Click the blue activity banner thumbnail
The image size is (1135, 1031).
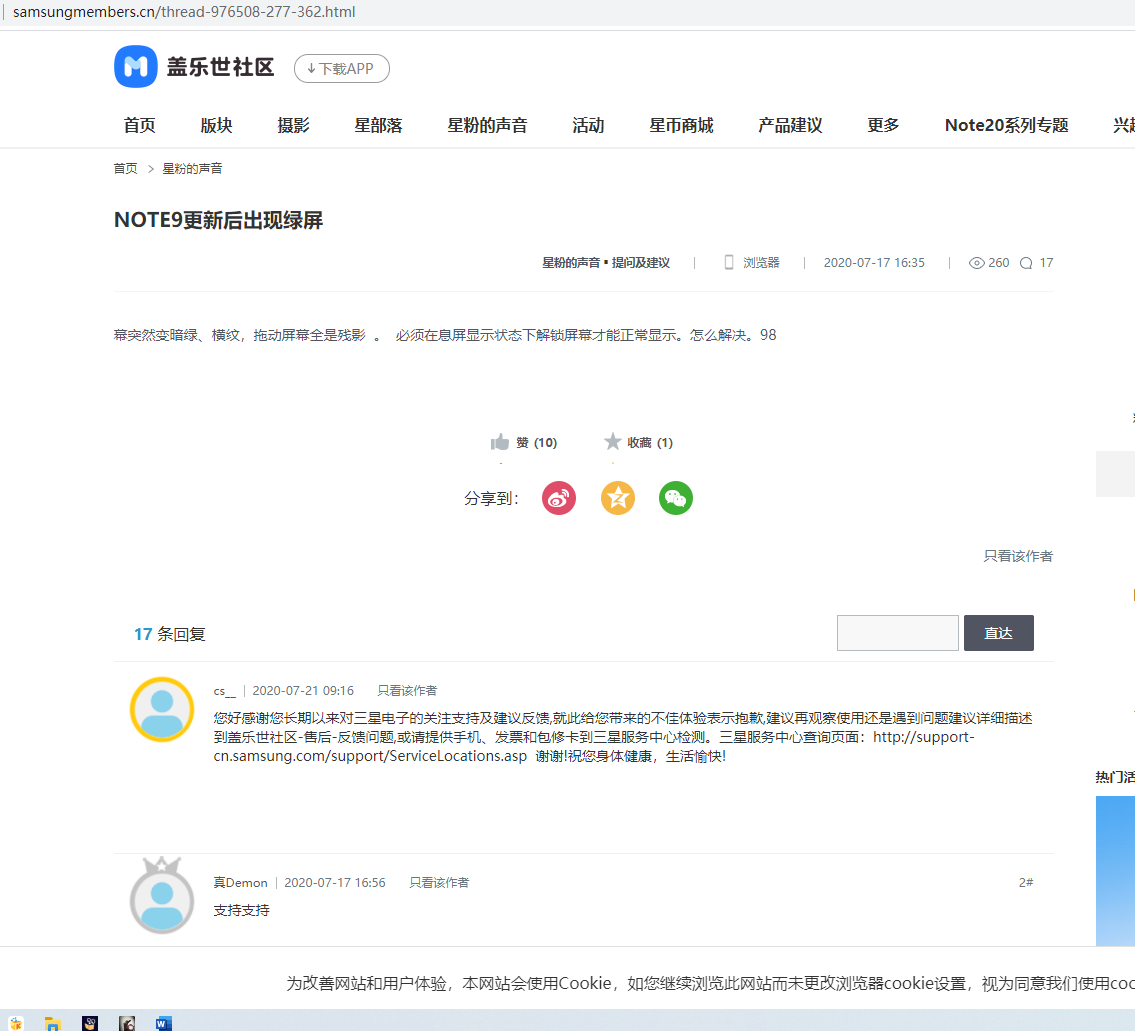(1115, 871)
